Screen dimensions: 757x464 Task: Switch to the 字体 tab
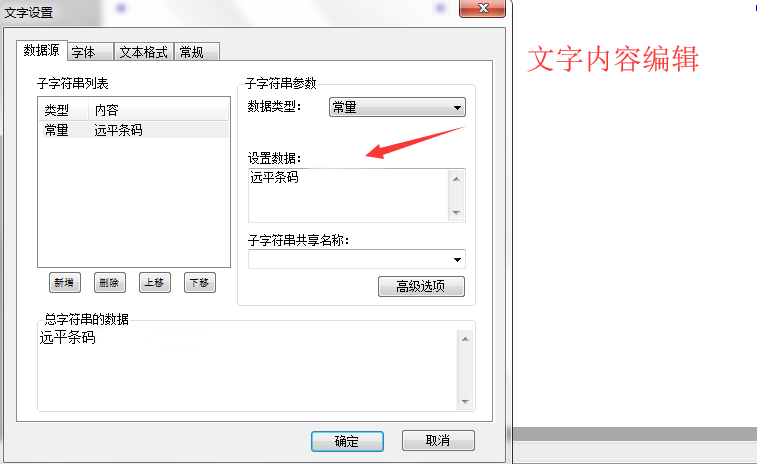point(91,52)
